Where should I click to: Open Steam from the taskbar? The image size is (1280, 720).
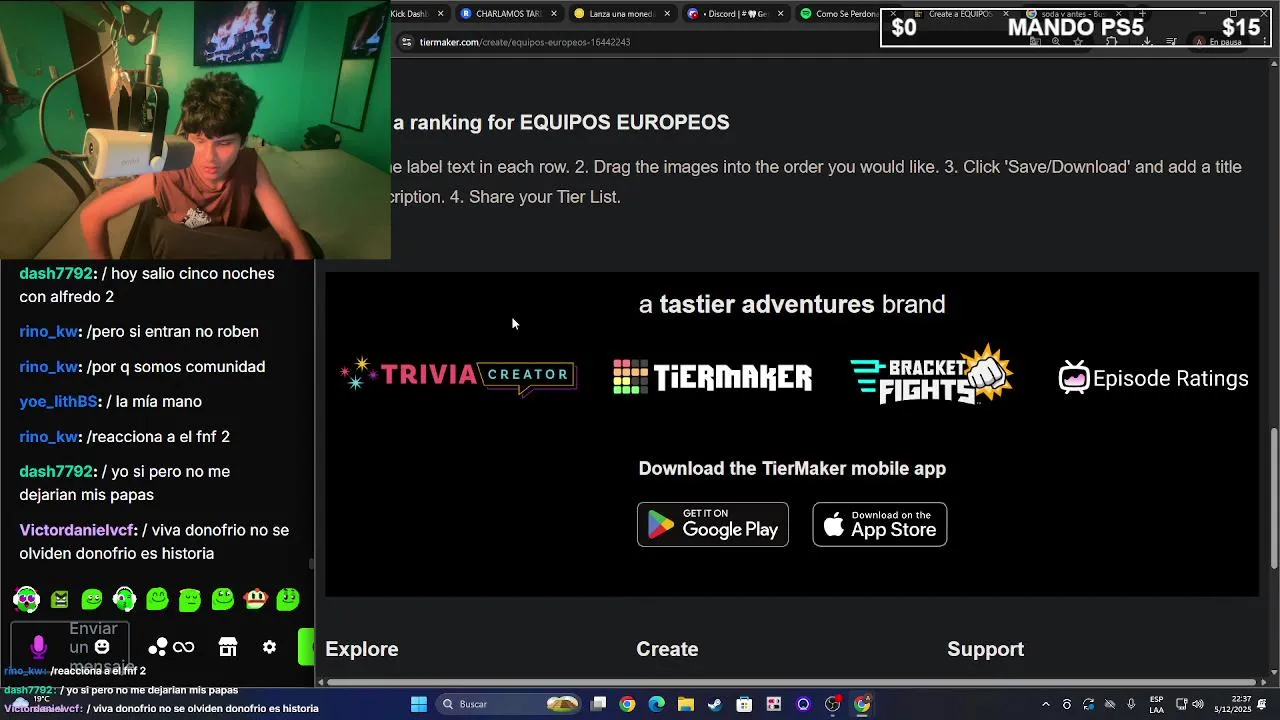pos(715,704)
